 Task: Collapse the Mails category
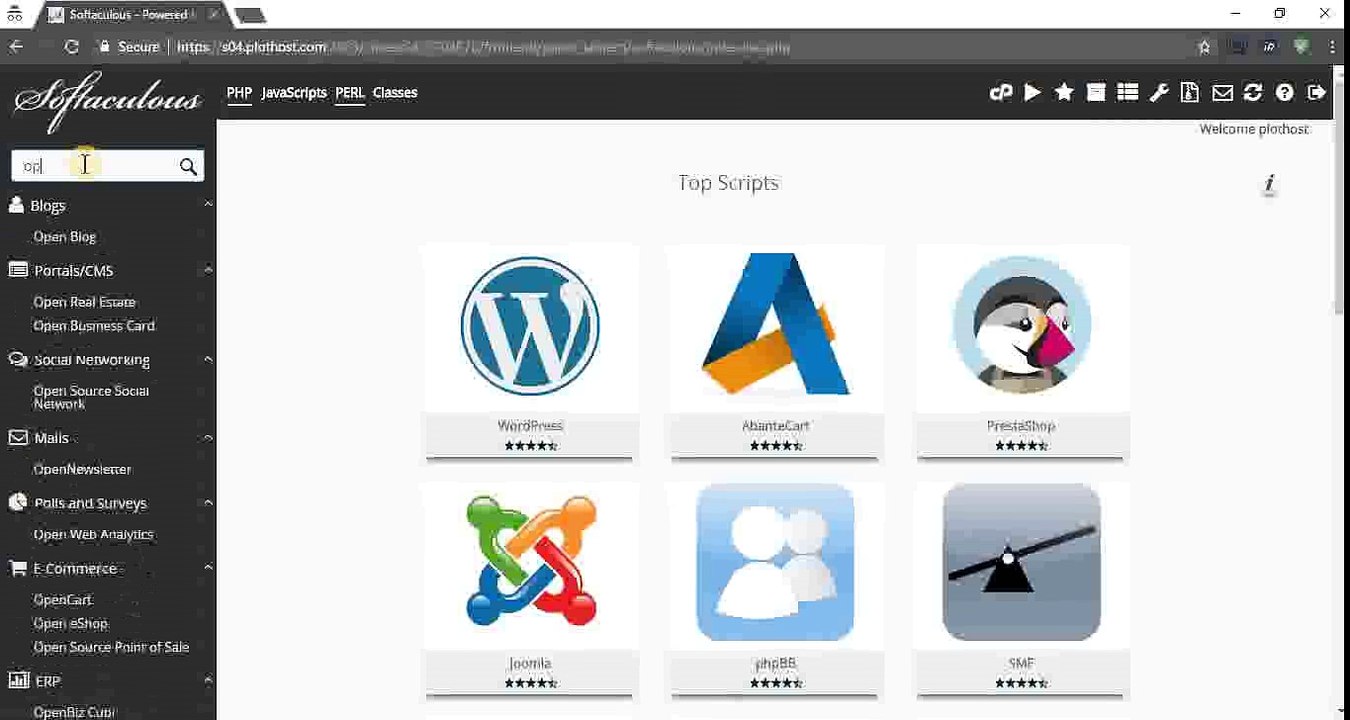pos(208,438)
